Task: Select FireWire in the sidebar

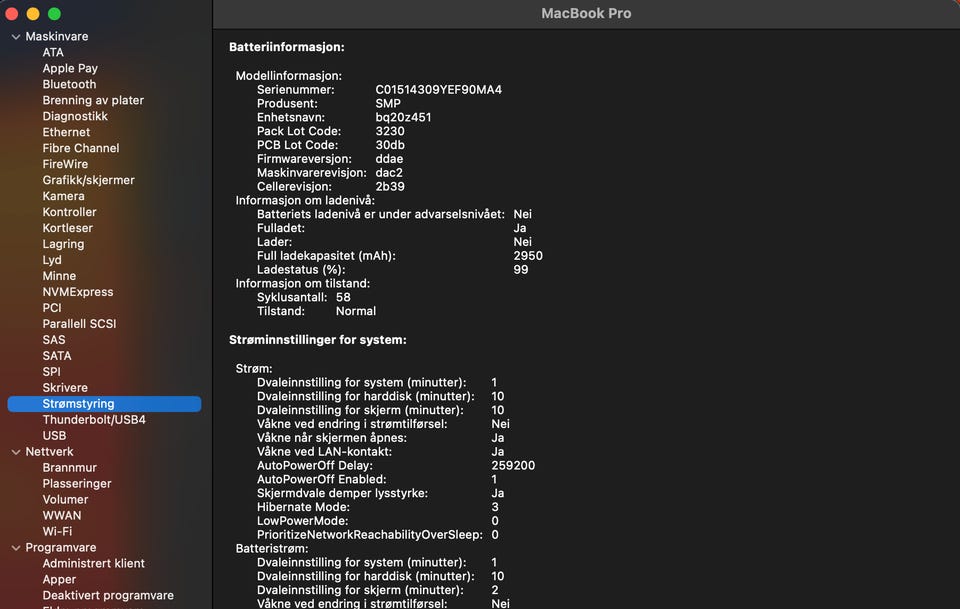Action: (65, 164)
